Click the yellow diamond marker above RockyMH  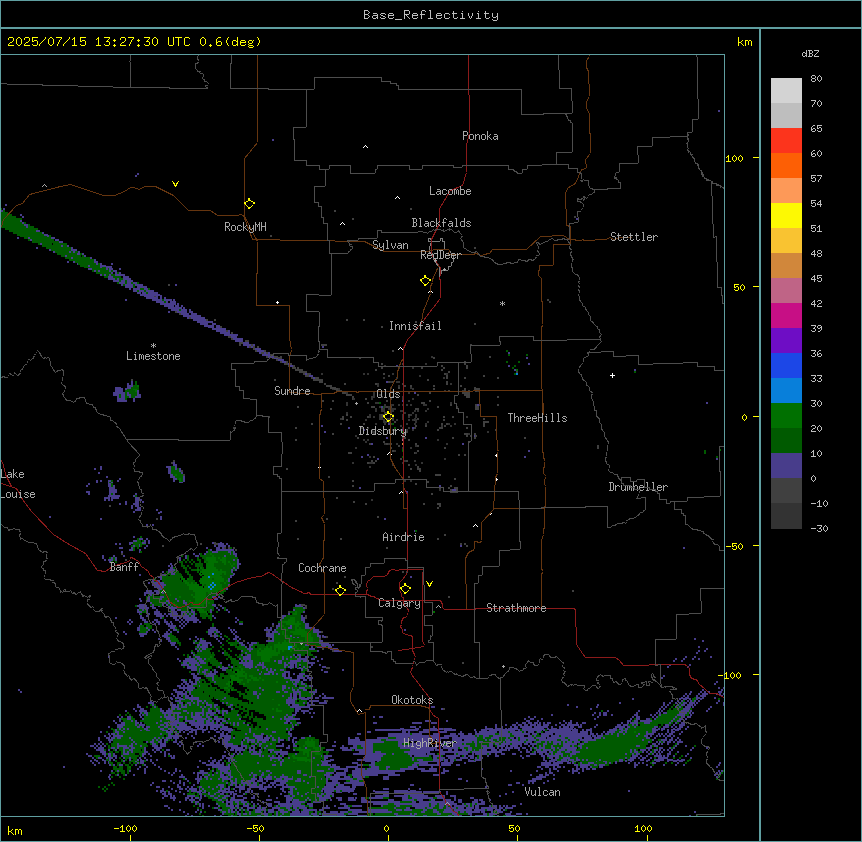point(250,204)
